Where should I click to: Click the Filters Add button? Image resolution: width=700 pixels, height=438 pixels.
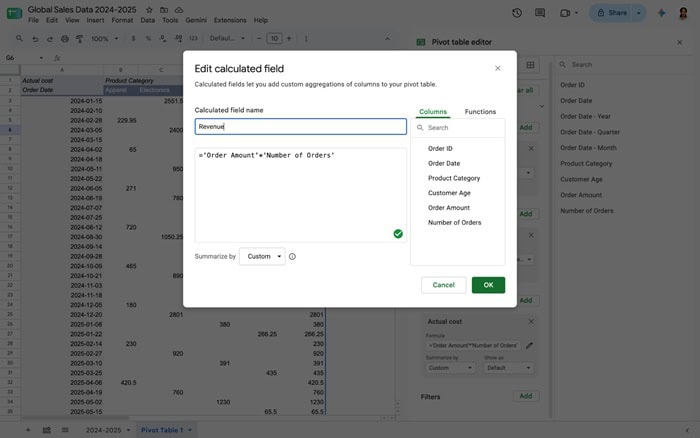pos(525,396)
